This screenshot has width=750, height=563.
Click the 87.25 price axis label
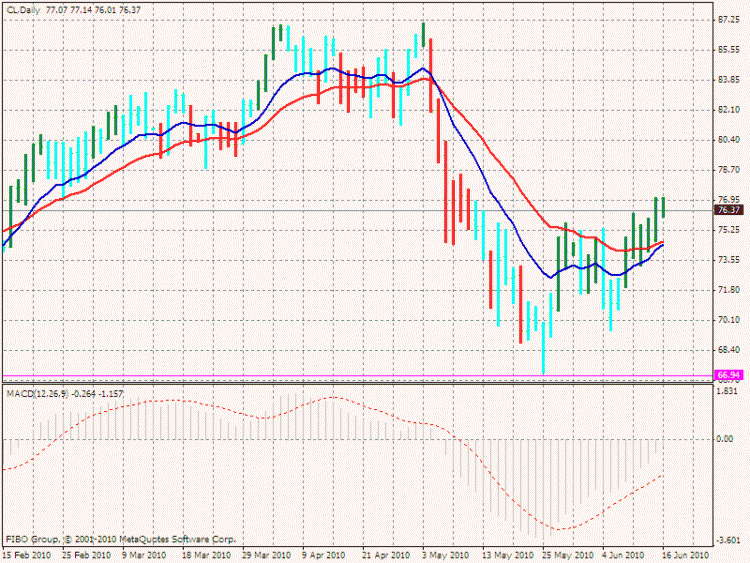click(x=728, y=20)
